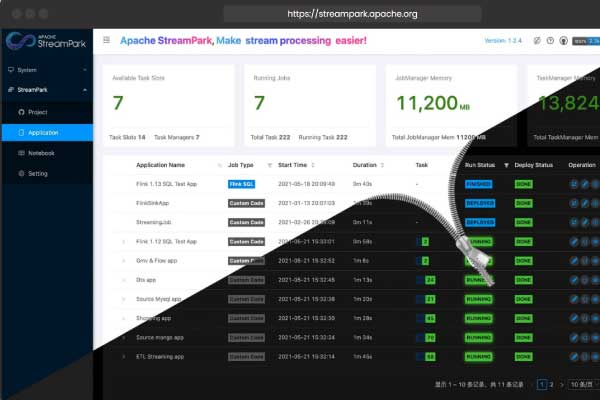The image size is (600, 400).
Task: Click the browser address bar URL
Action: point(352,14)
